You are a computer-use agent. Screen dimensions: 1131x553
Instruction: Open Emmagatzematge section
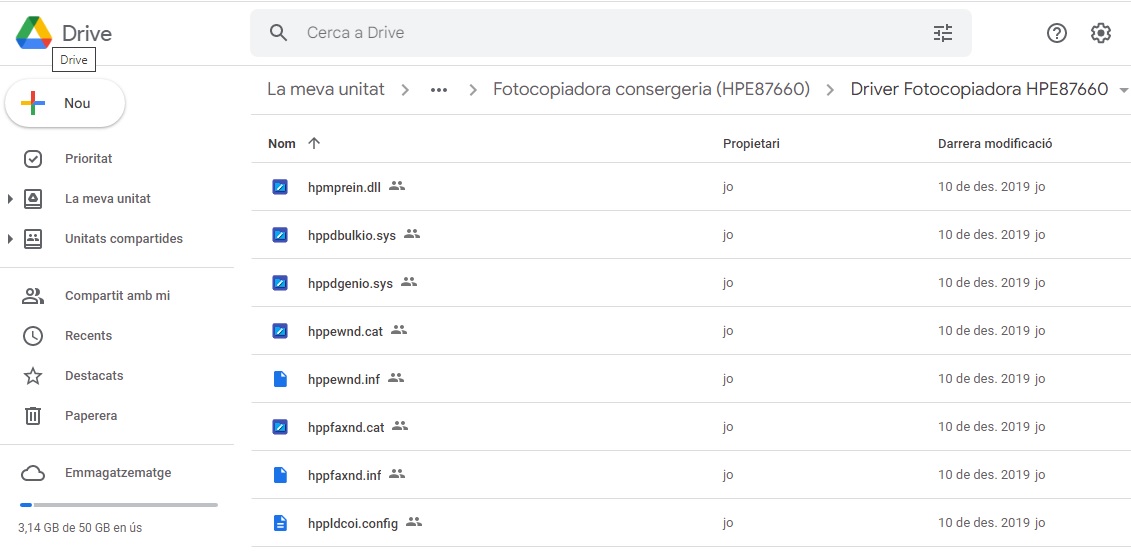118,474
